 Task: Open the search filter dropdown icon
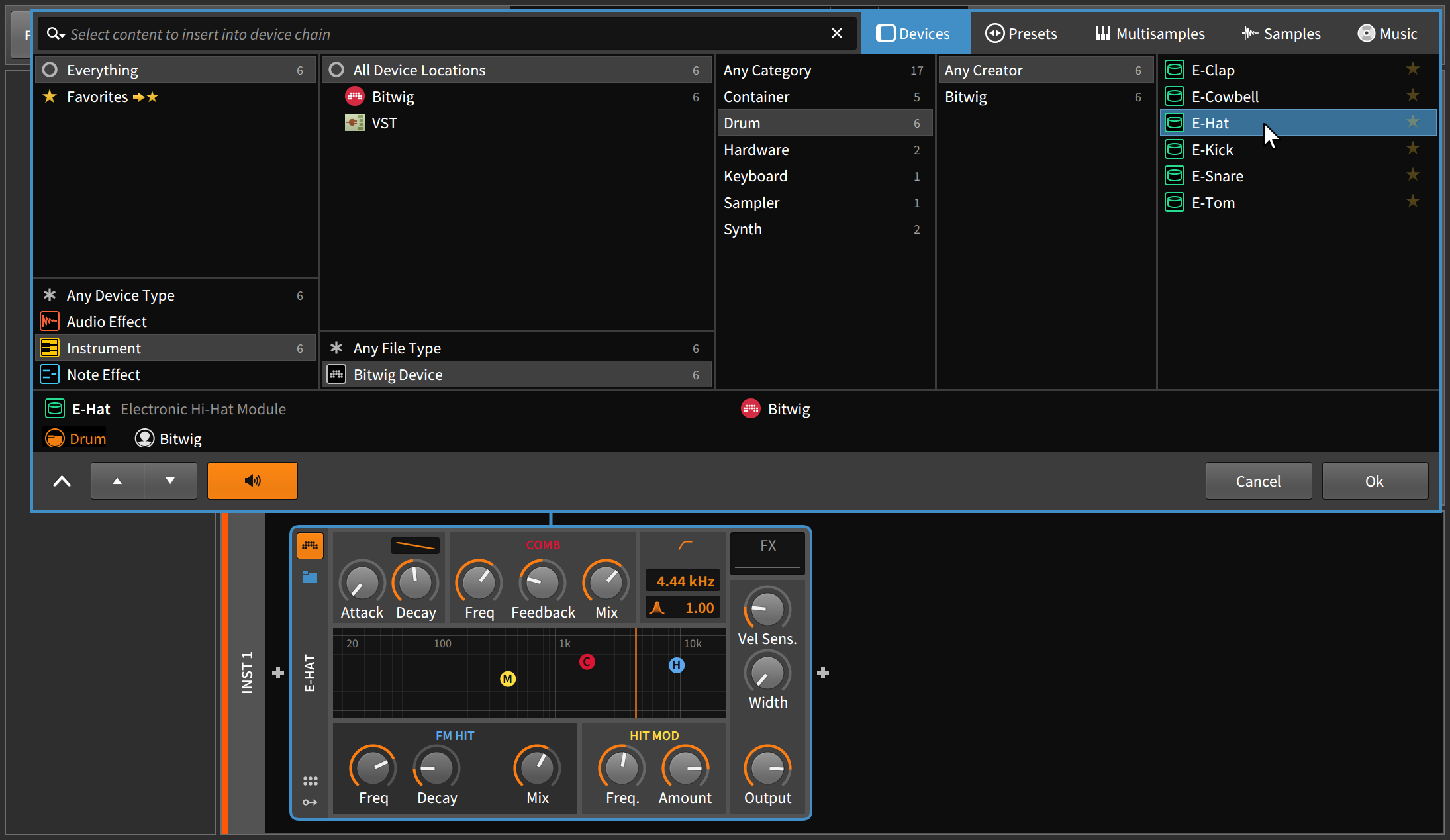[56, 34]
